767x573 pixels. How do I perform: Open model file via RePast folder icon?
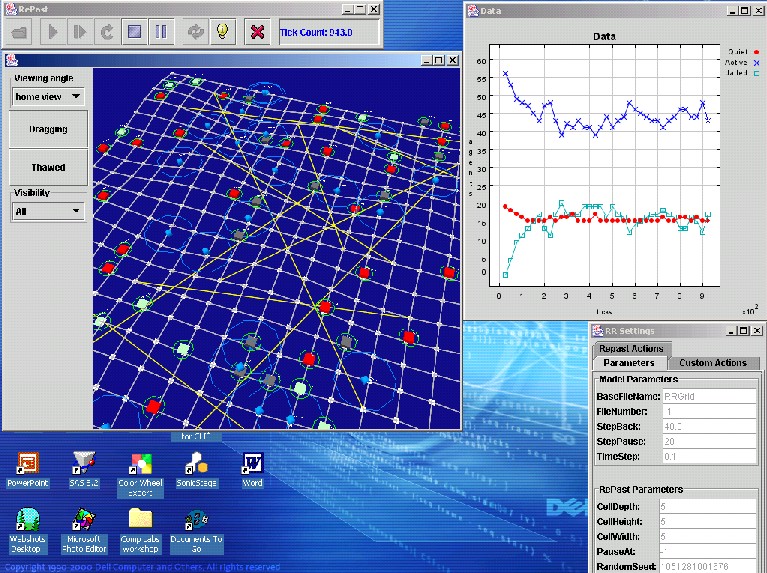tap(21, 32)
